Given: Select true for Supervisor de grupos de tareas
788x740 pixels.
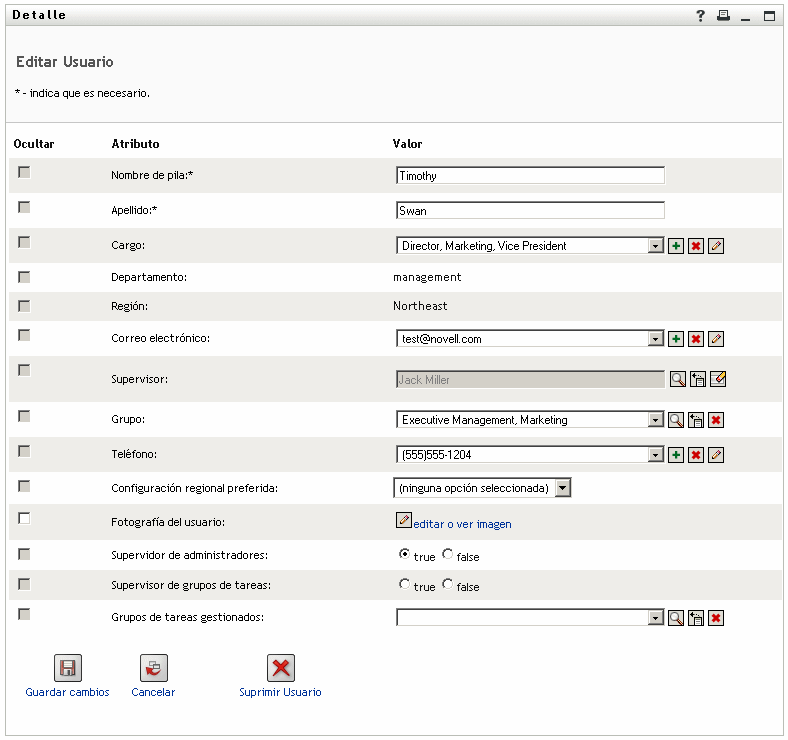Looking at the screenshot, I should tap(404, 584).
